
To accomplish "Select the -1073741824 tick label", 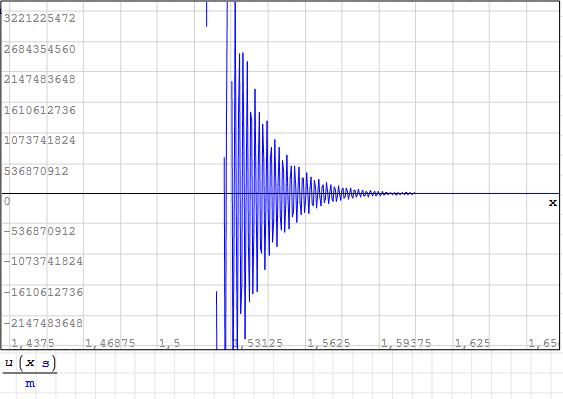I will click(43, 261).
